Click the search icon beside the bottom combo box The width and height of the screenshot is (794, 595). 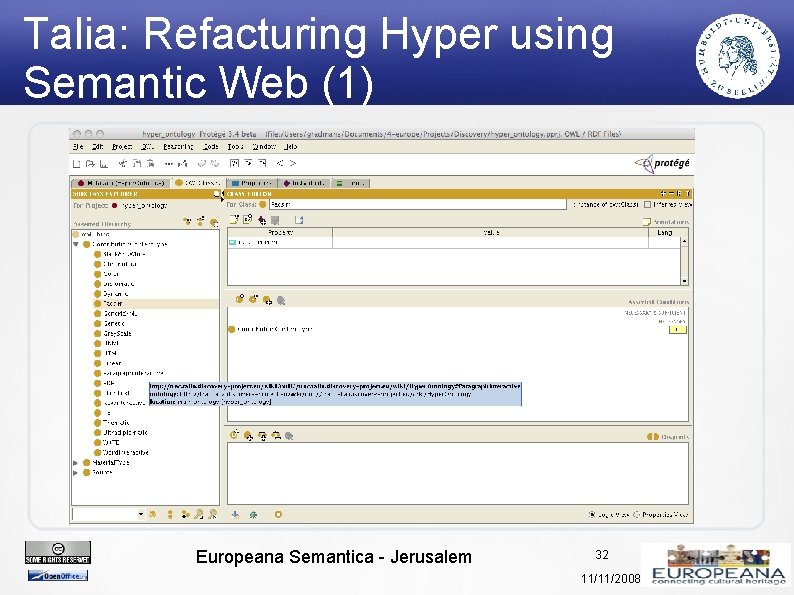(x=152, y=514)
